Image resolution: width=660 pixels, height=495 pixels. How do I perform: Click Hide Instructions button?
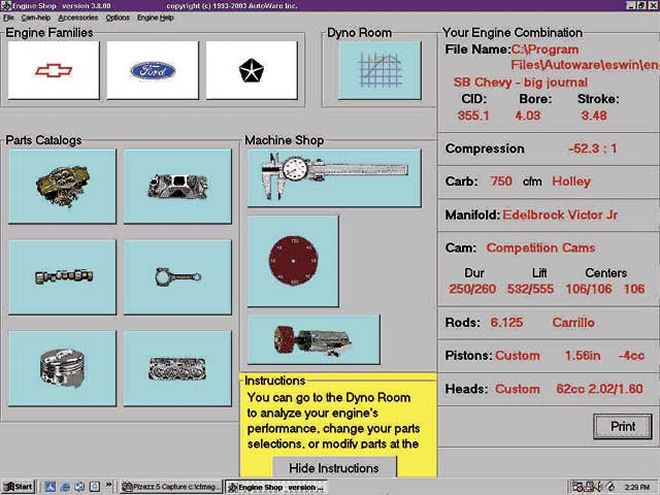334,468
